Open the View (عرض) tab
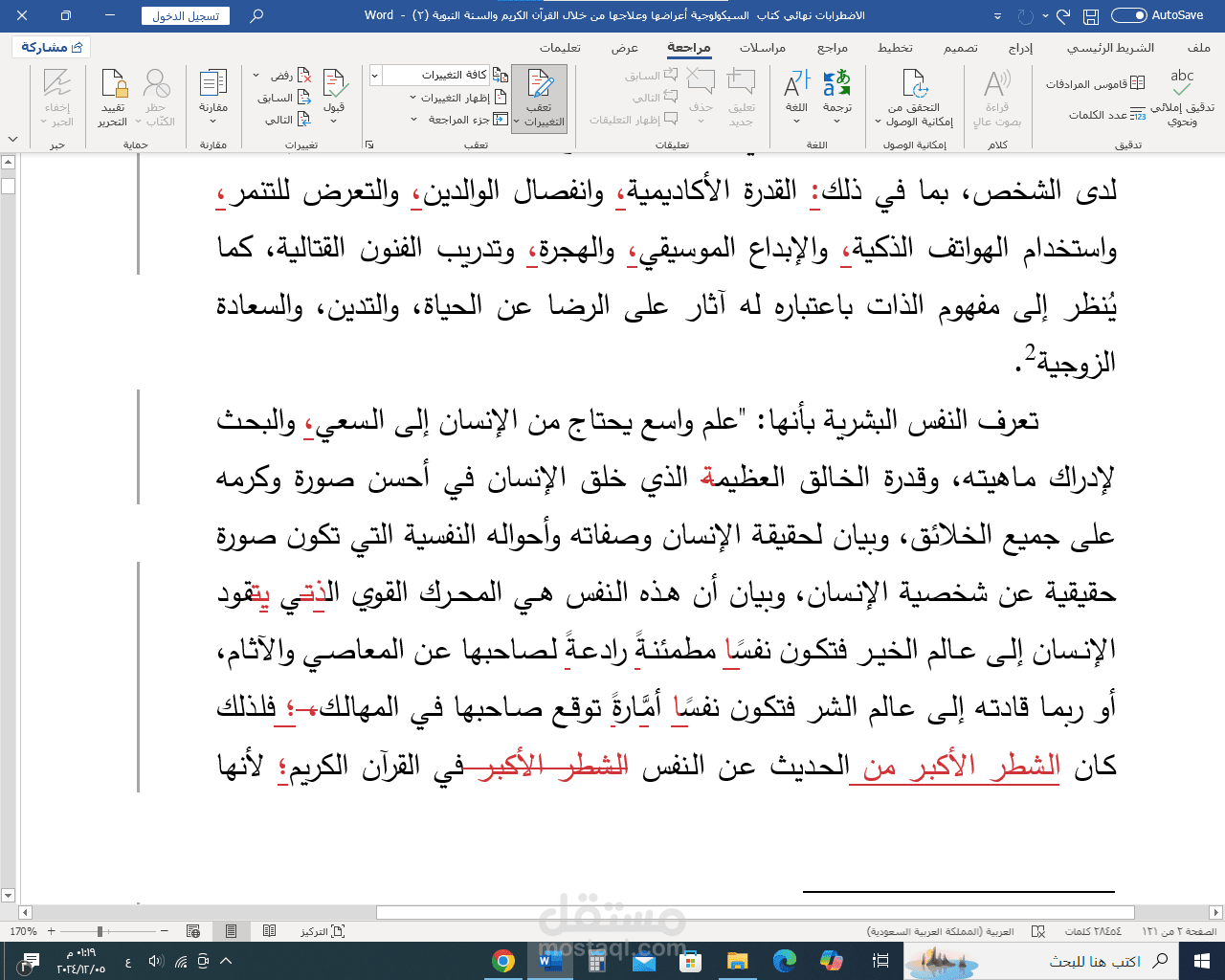The width and height of the screenshot is (1225, 980). 625,48
